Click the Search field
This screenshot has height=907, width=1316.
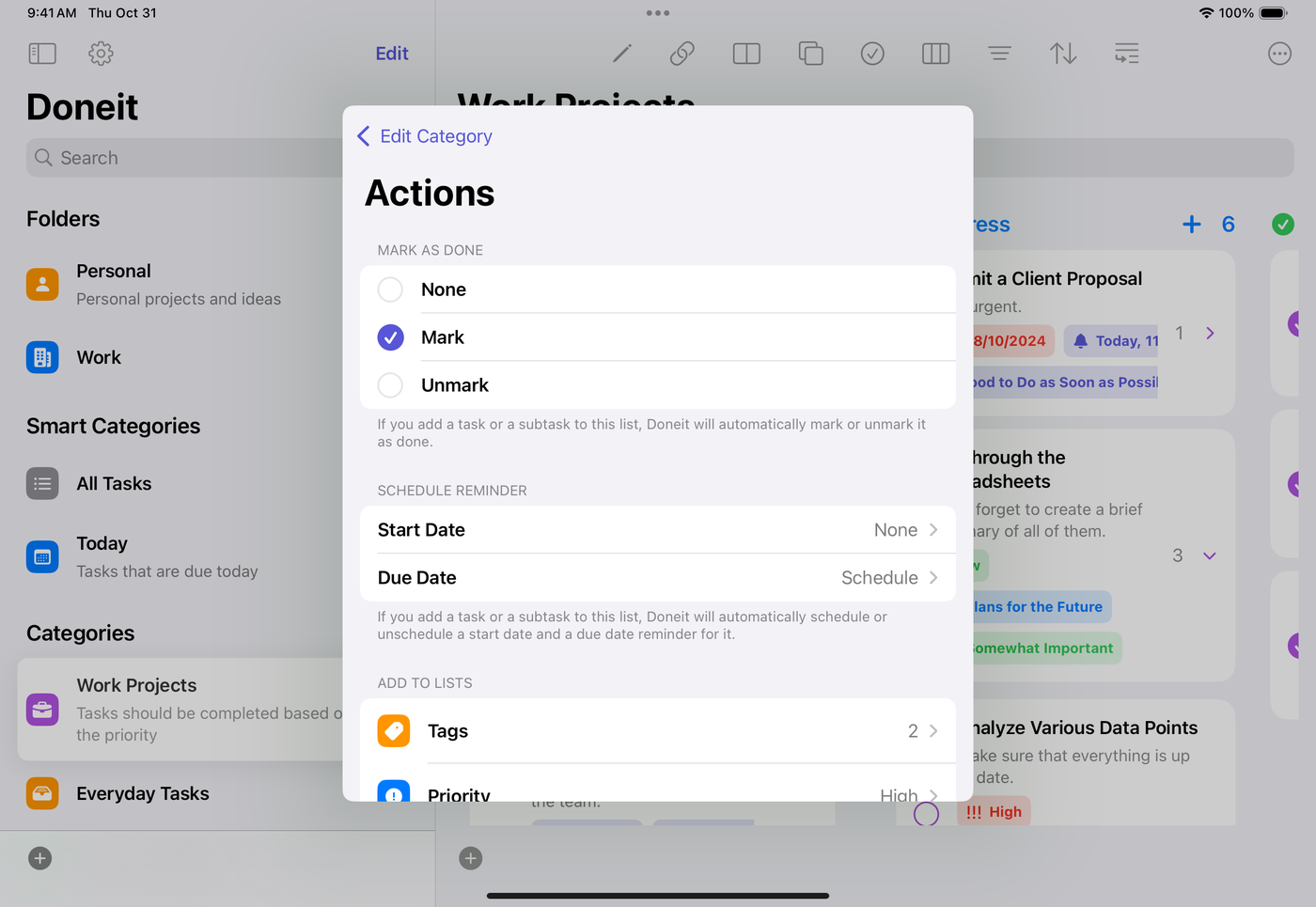pyautogui.click(x=184, y=158)
